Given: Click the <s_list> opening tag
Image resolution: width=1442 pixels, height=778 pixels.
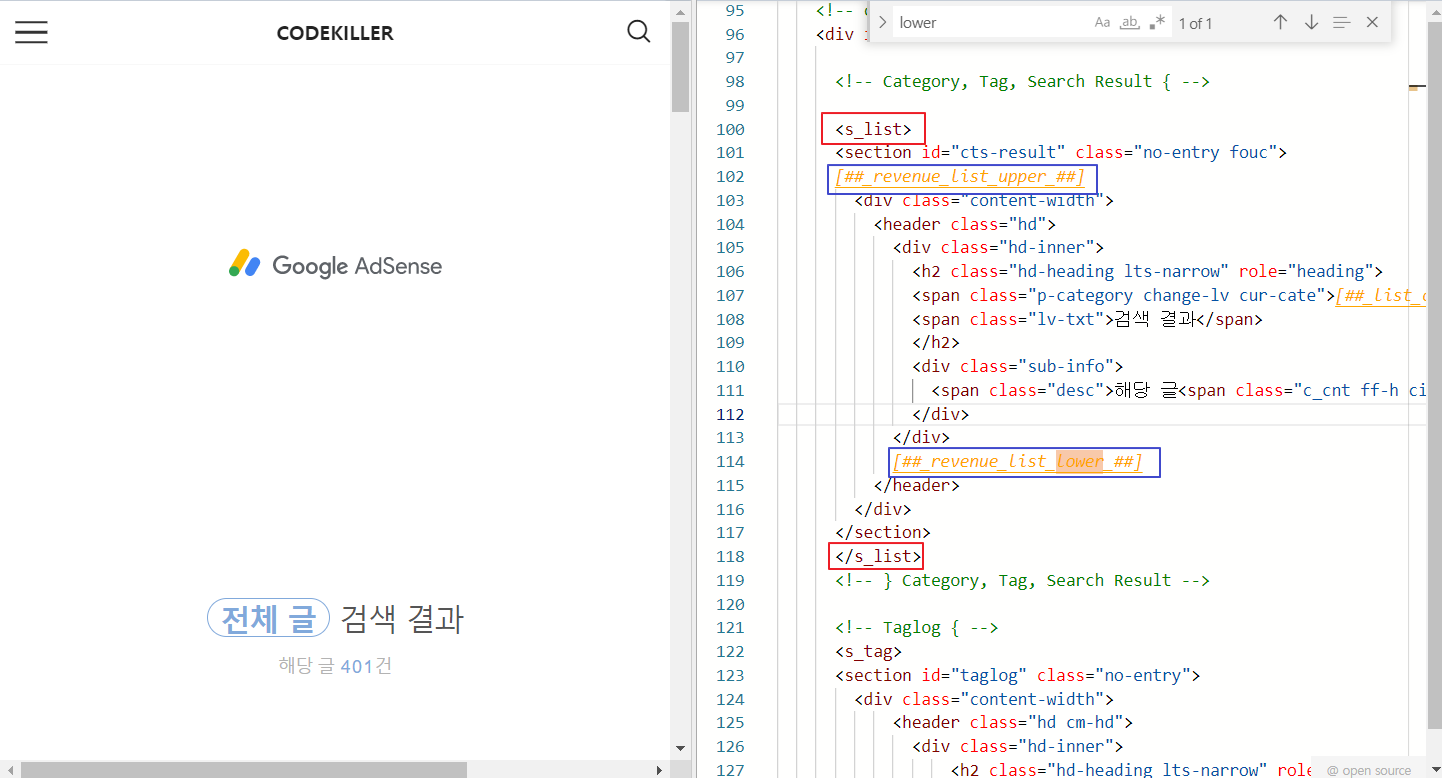Looking at the screenshot, I should (873, 129).
